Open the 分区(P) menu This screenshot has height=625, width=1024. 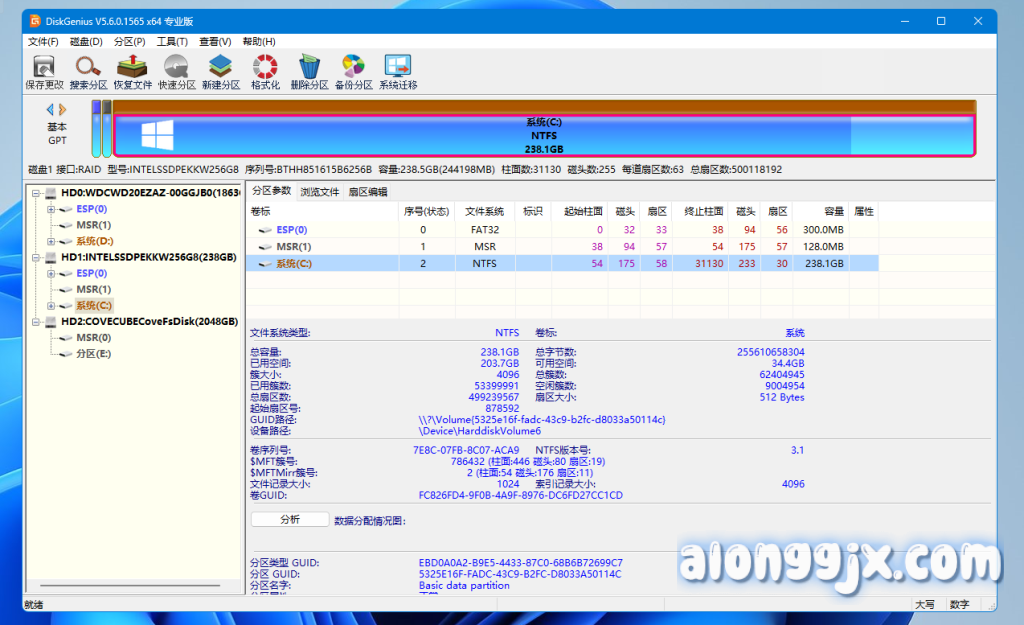129,42
